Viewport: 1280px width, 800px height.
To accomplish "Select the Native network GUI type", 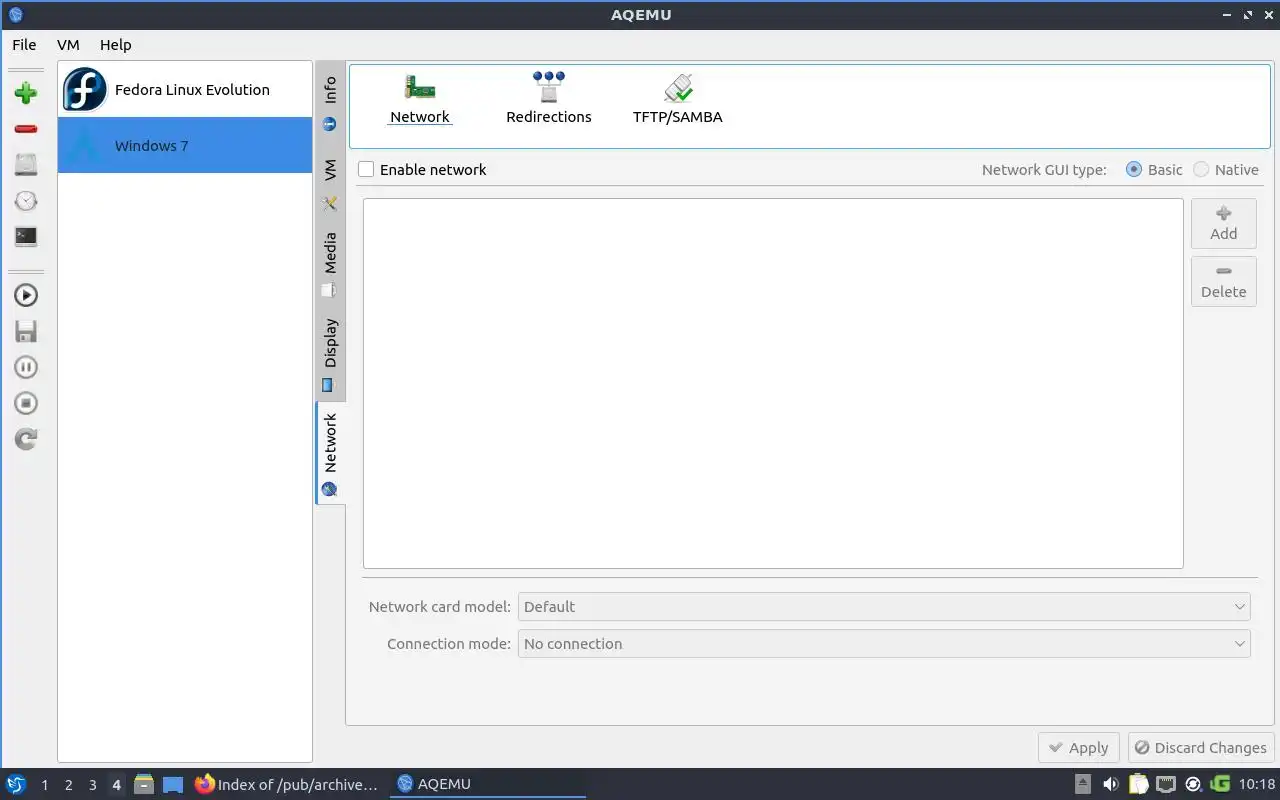I will coord(1201,170).
